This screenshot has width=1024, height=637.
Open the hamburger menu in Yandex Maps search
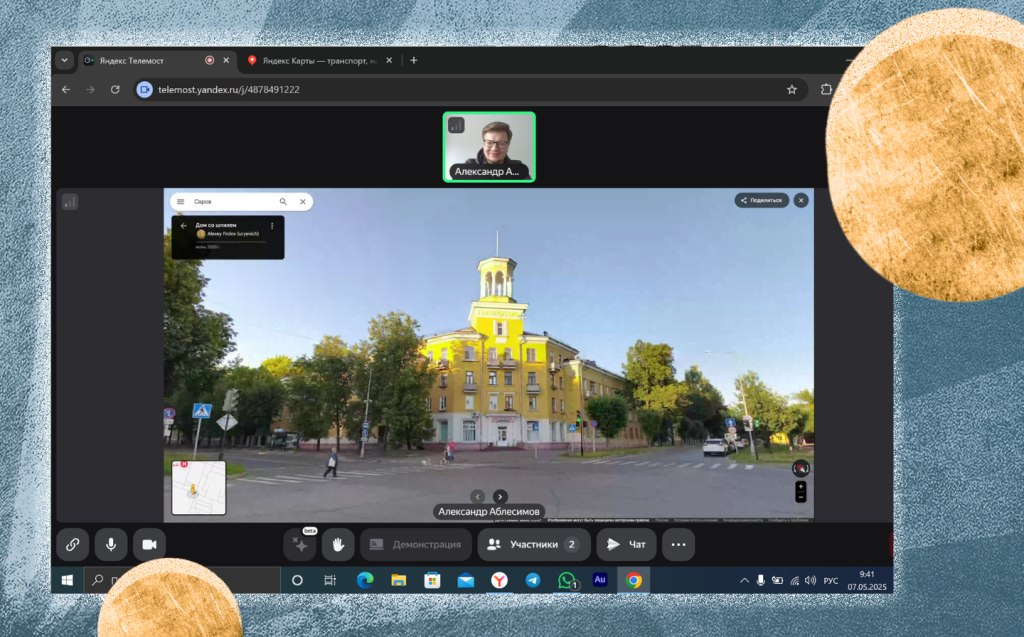point(181,202)
